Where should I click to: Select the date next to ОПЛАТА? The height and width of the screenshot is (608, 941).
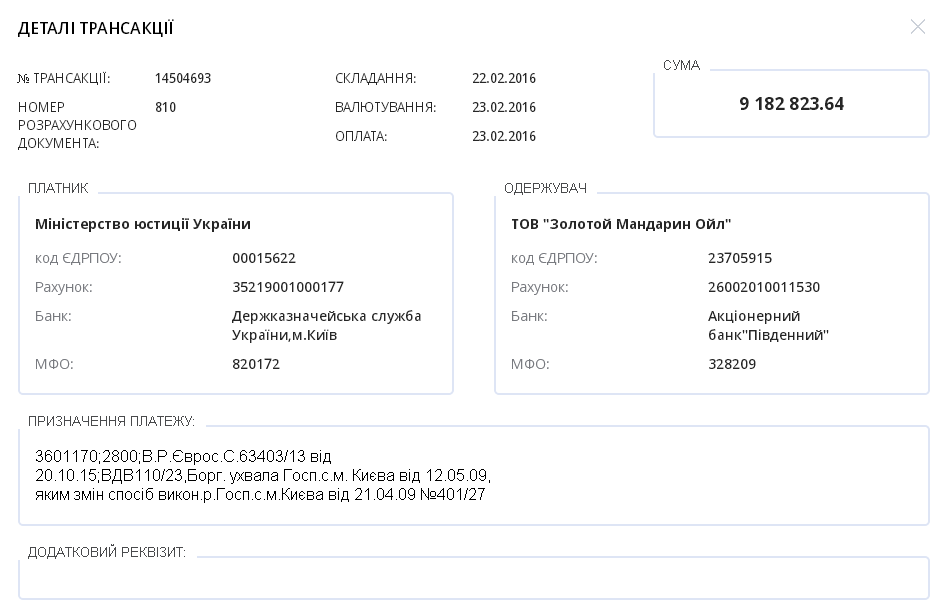point(504,137)
